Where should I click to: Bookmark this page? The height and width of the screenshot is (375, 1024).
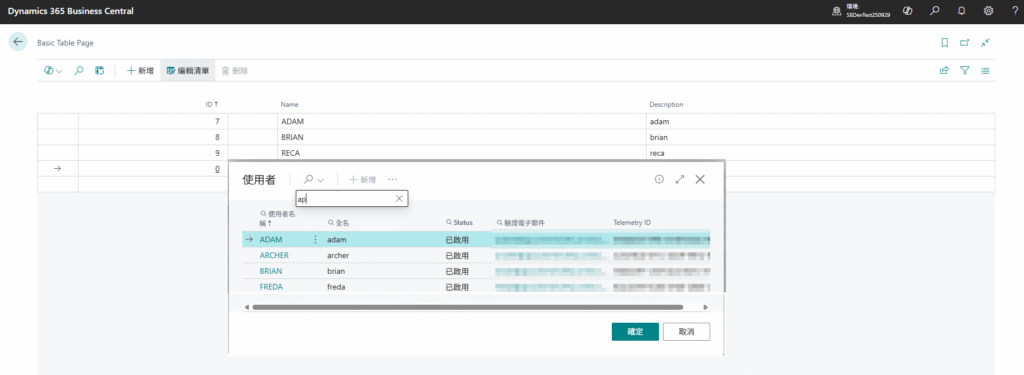point(944,42)
